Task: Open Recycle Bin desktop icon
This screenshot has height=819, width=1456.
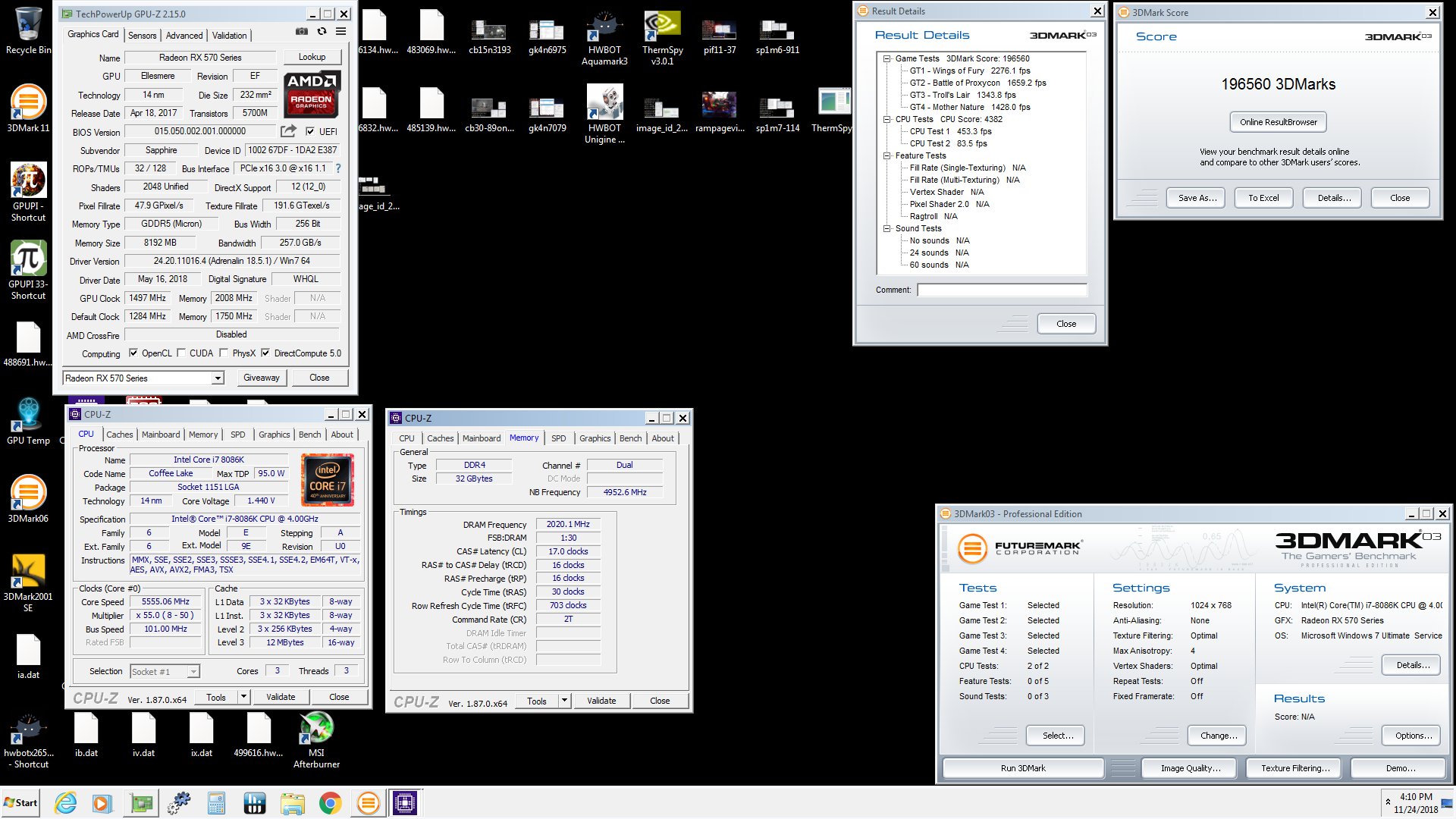Action: 28,30
